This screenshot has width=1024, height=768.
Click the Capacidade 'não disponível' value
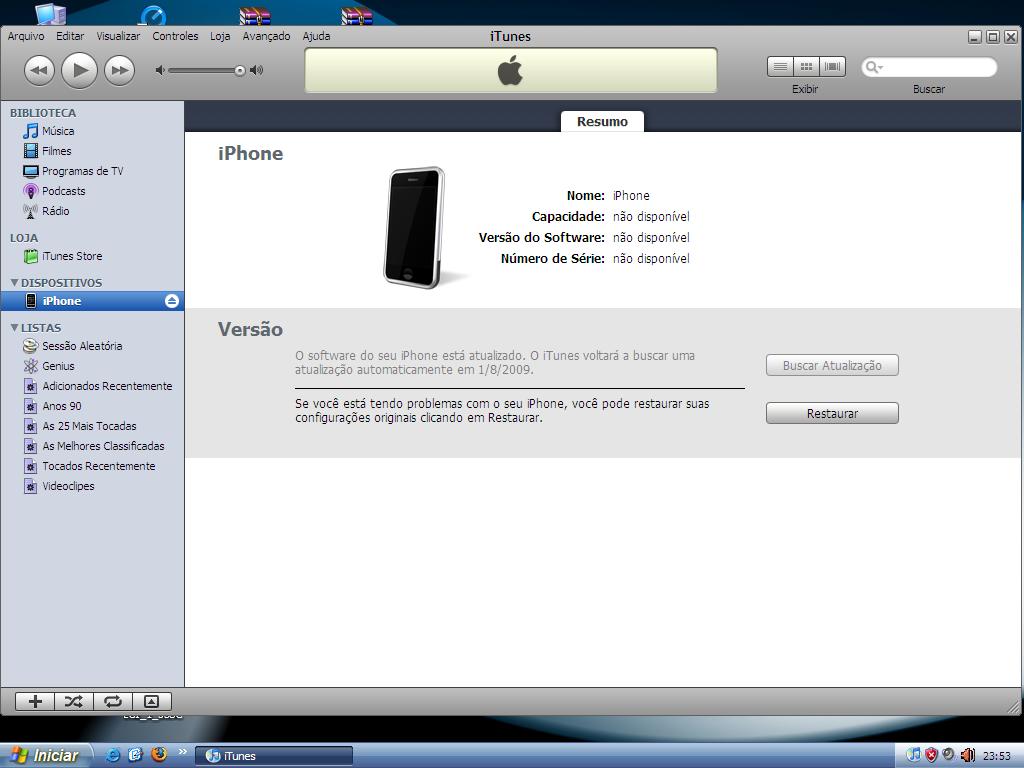[x=651, y=216]
